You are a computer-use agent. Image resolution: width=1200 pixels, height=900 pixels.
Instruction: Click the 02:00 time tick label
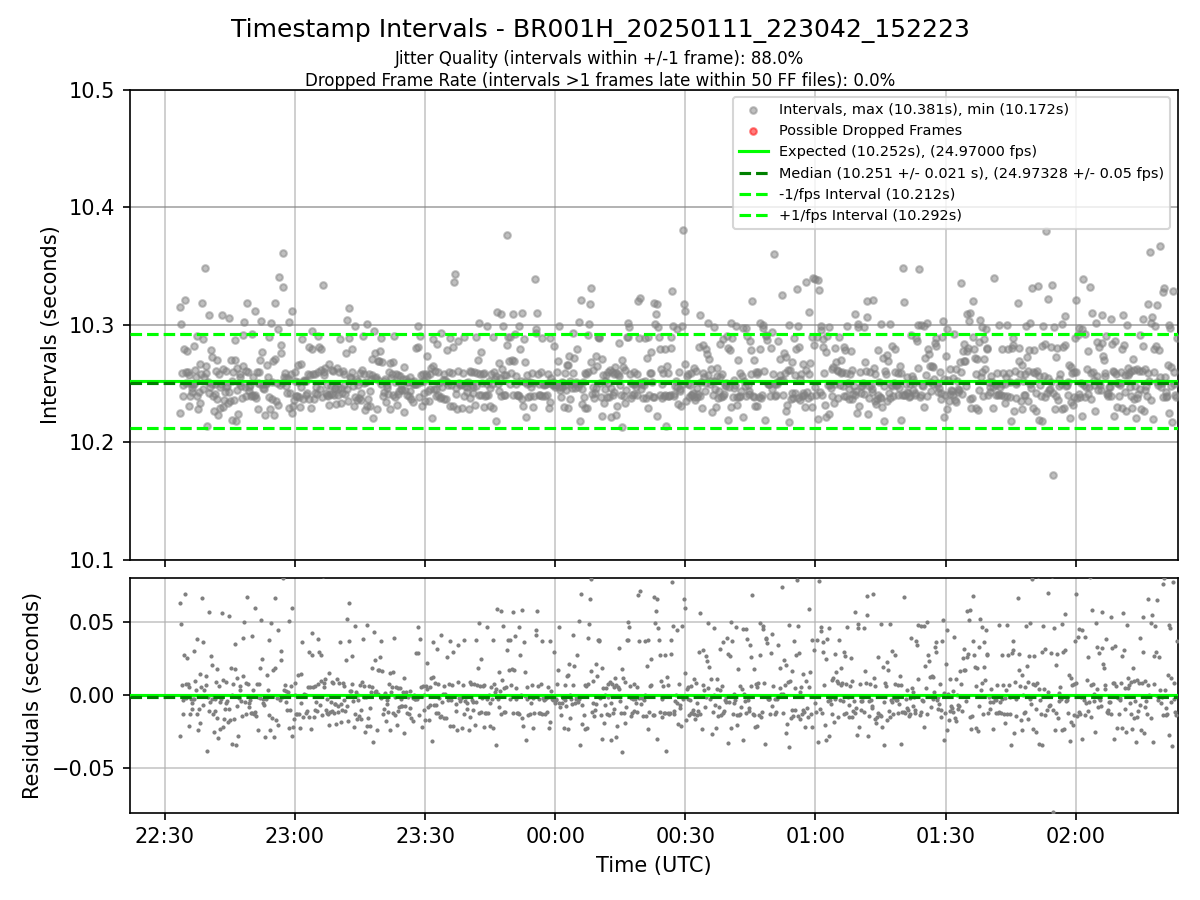click(x=1076, y=834)
